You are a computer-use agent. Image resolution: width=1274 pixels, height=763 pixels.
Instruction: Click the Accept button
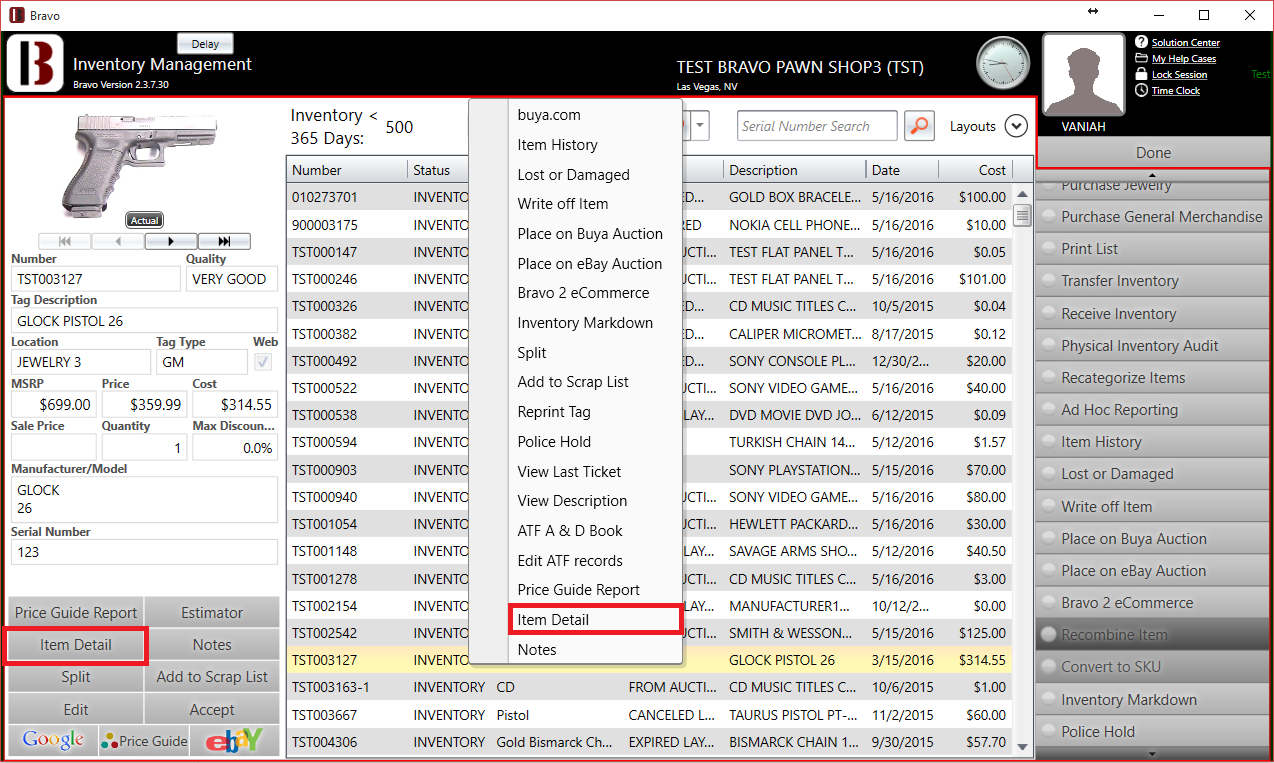point(212,710)
